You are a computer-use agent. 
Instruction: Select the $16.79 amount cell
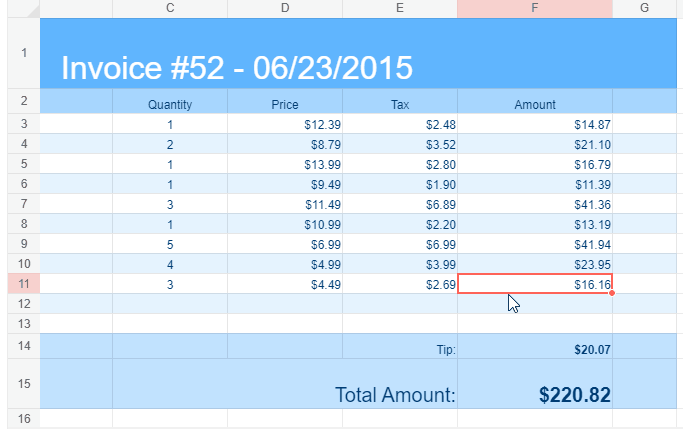tap(535, 164)
